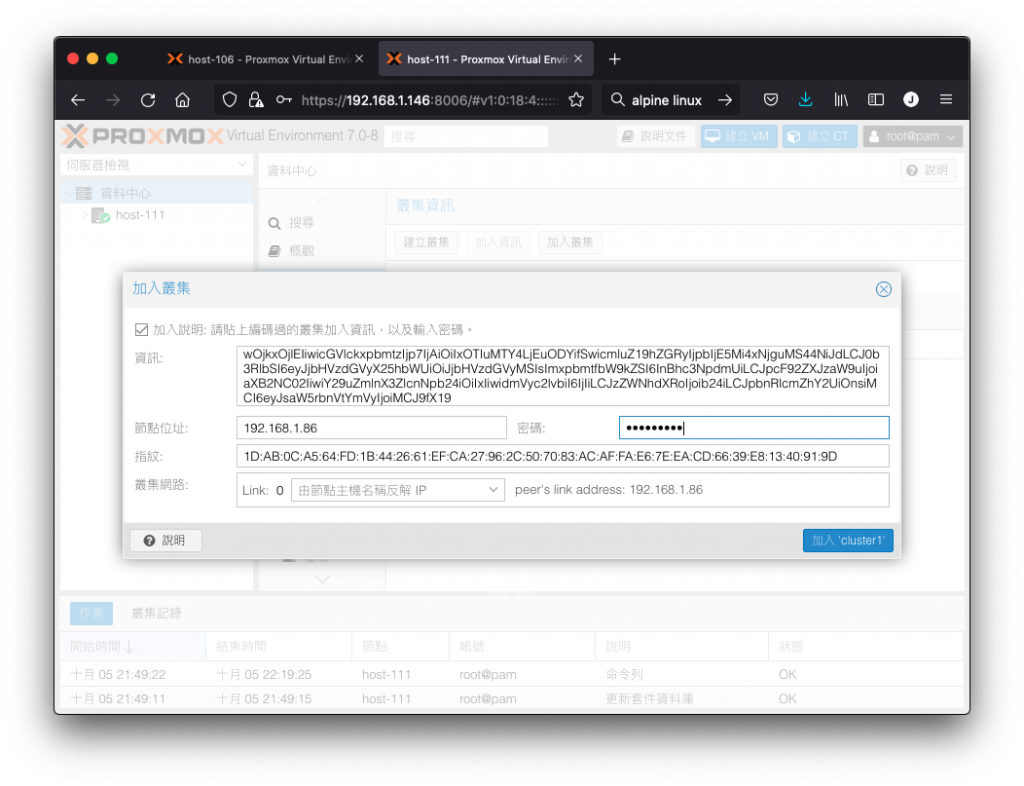The image size is (1024, 786).
Task: Click 加入叢集 toolbar button
Action: 569,242
